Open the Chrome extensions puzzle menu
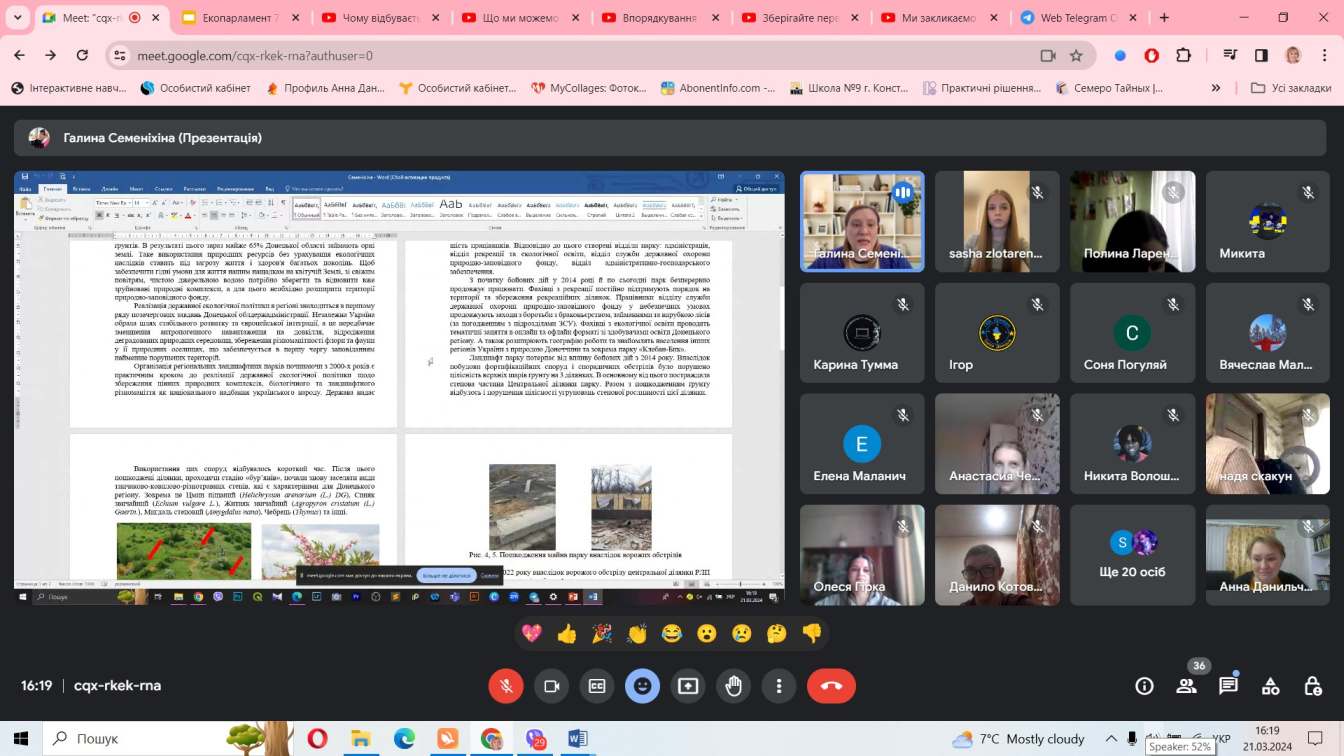The image size is (1344, 756). 1184,56
